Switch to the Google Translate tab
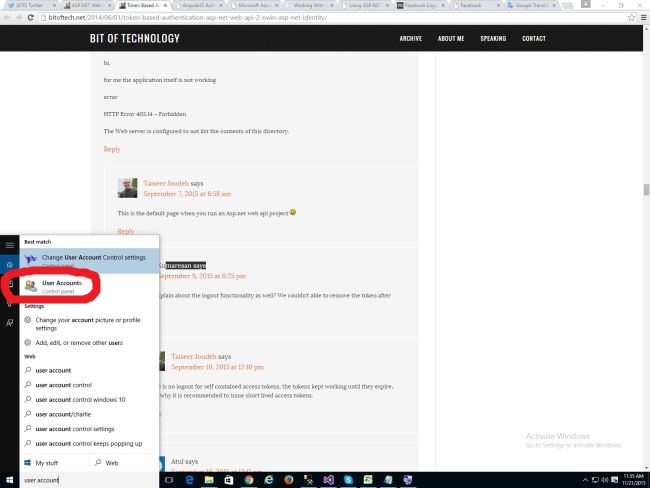 coord(531,5)
